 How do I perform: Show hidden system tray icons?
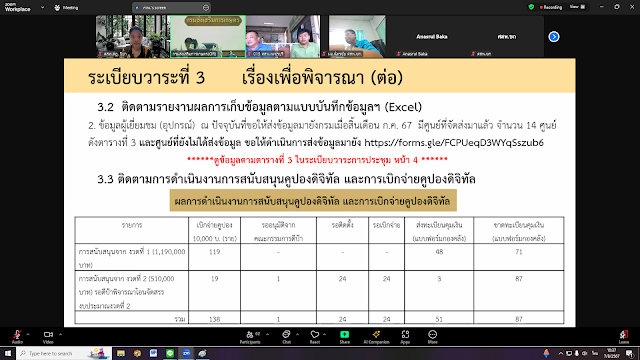point(560,353)
